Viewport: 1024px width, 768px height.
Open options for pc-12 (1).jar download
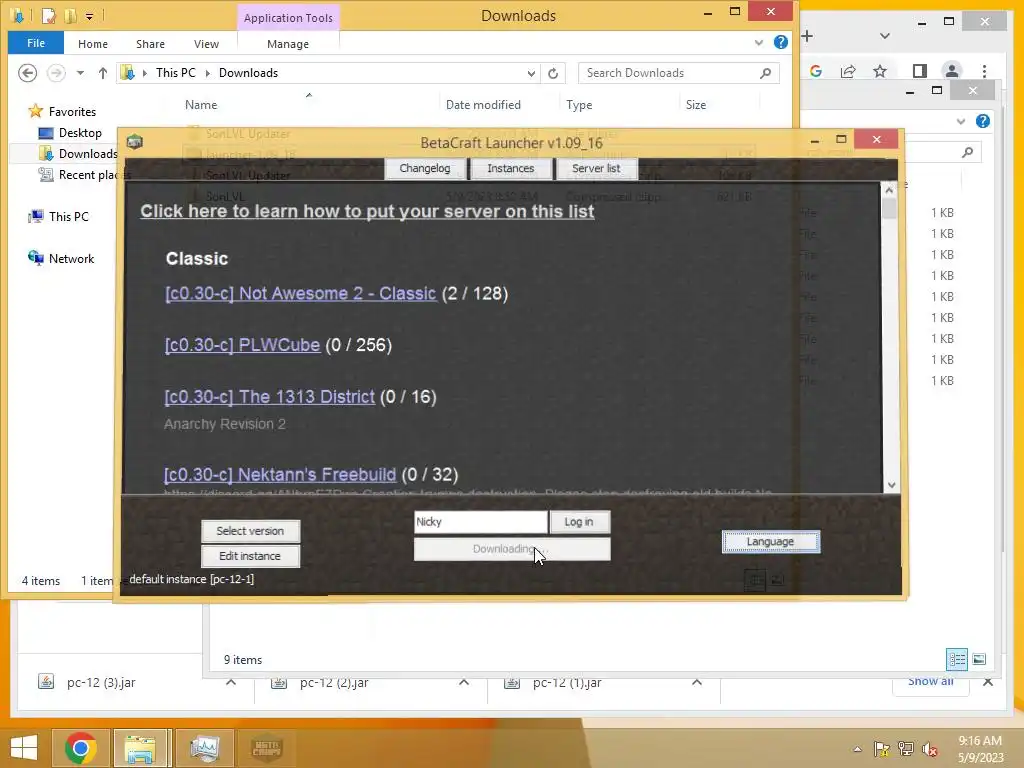click(697, 682)
